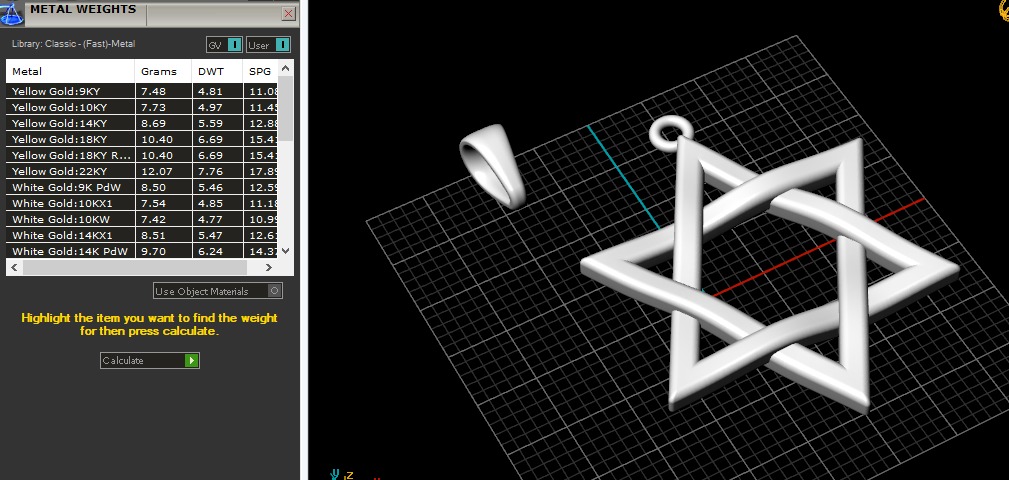Click the left arrow of horizontal scrollbar

pos(14,267)
